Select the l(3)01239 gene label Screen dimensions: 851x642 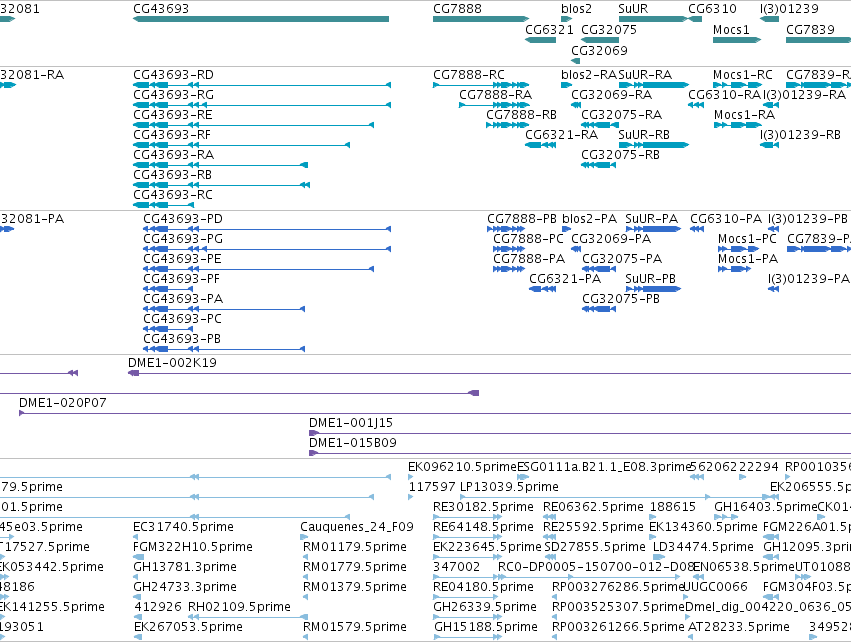pyautogui.click(x=789, y=9)
